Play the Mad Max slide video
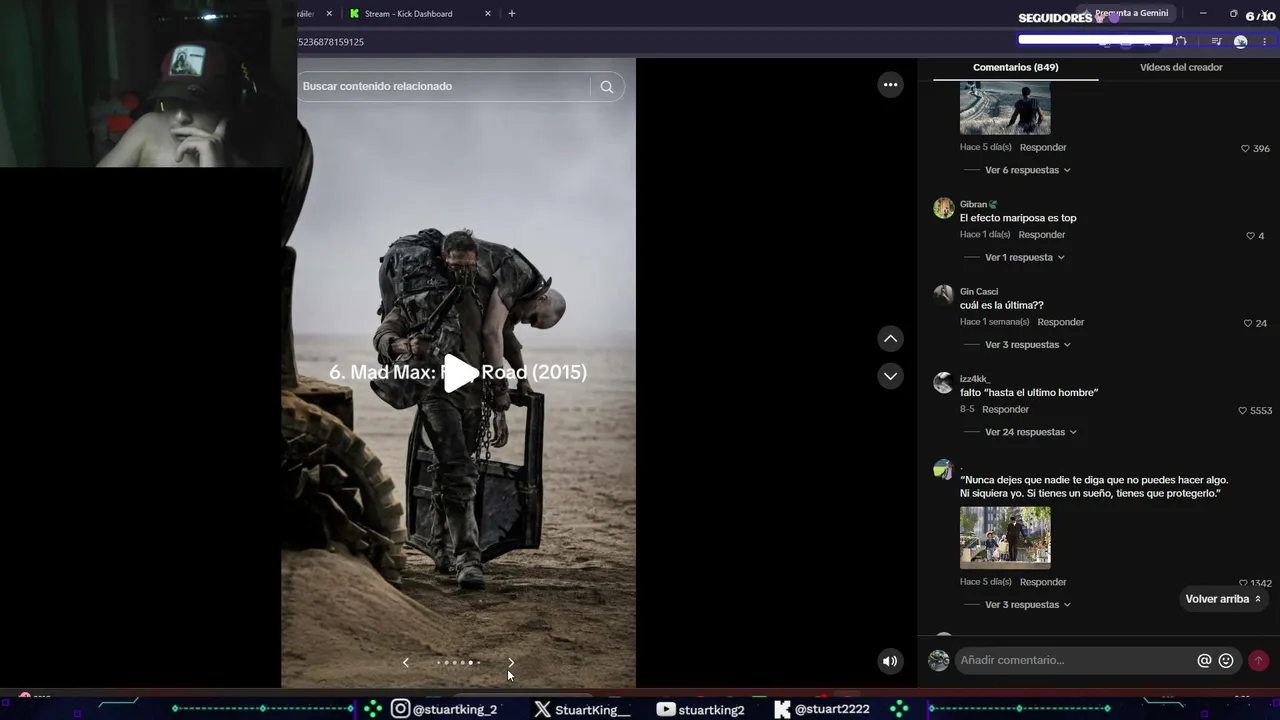 (x=461, y=373)
